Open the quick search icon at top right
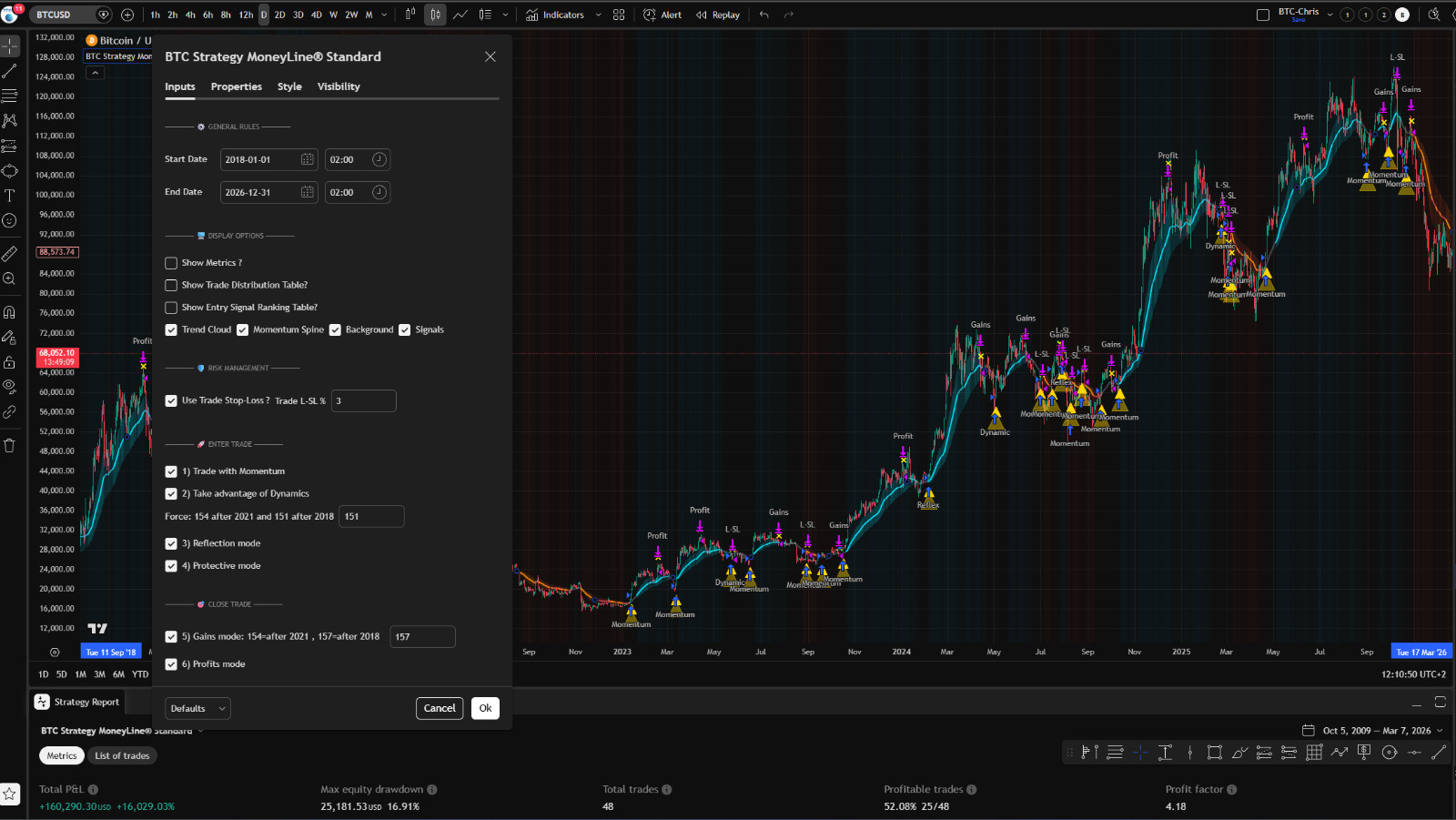The width and height of the screenshot is (1456, 820). tap(1434, 15)
